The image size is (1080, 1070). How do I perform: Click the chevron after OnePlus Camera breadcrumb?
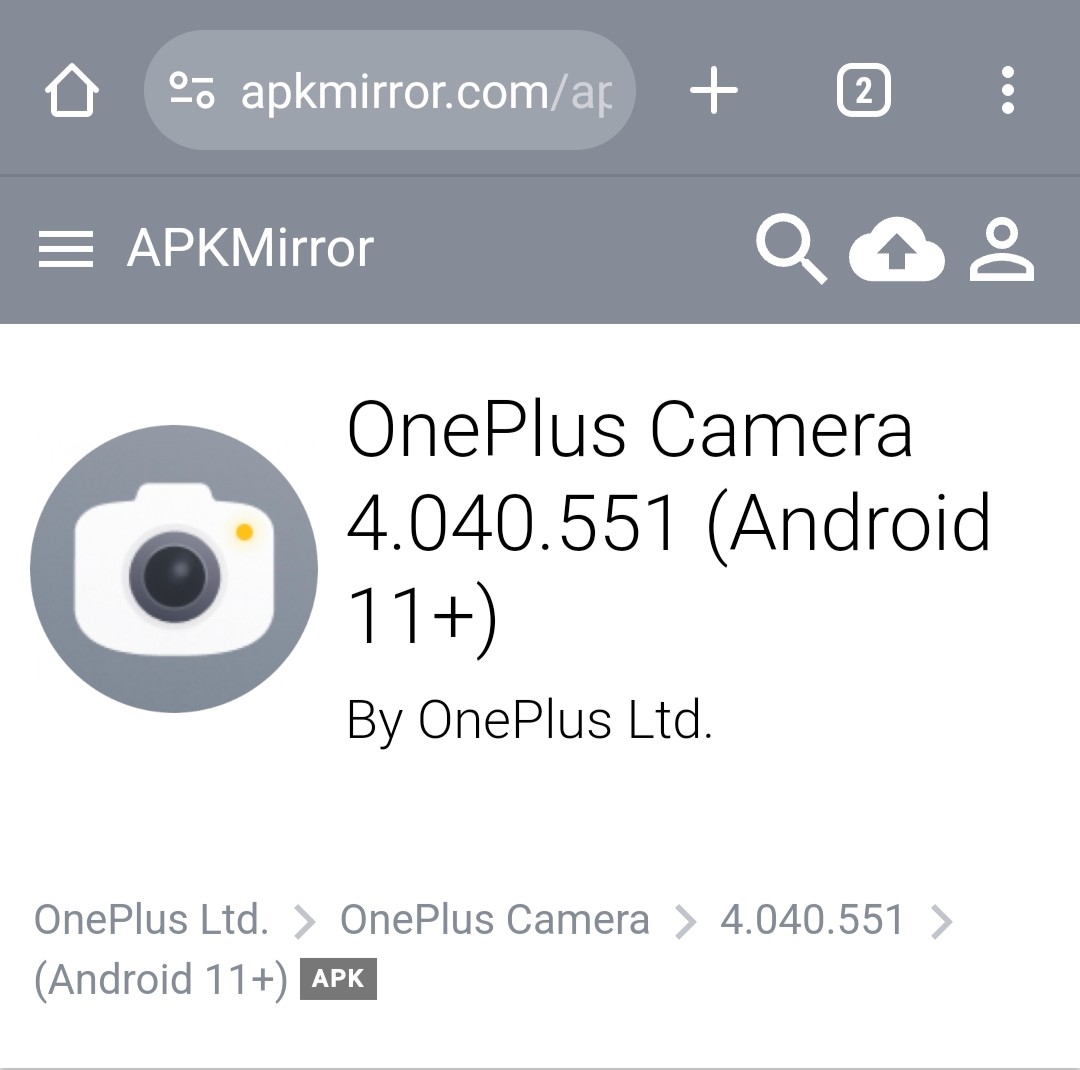685,922
